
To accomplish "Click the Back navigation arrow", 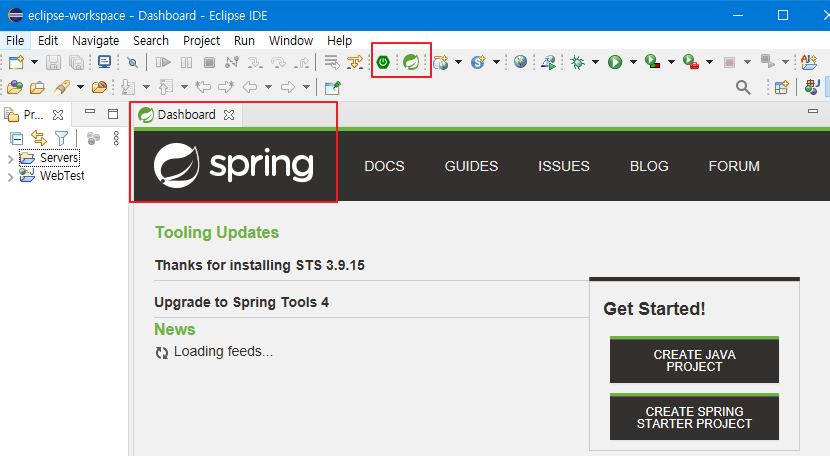I will (250, 87).
